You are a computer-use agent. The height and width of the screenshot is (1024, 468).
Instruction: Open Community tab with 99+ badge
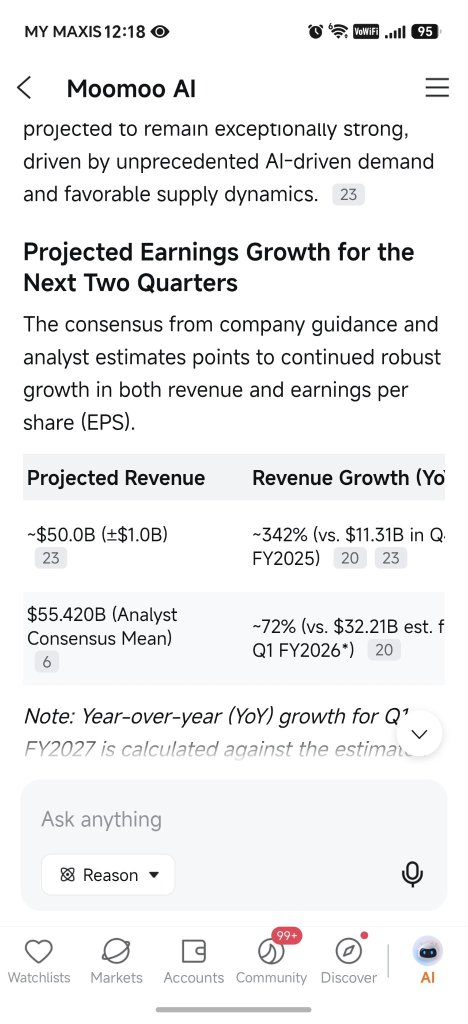[272, 959]
